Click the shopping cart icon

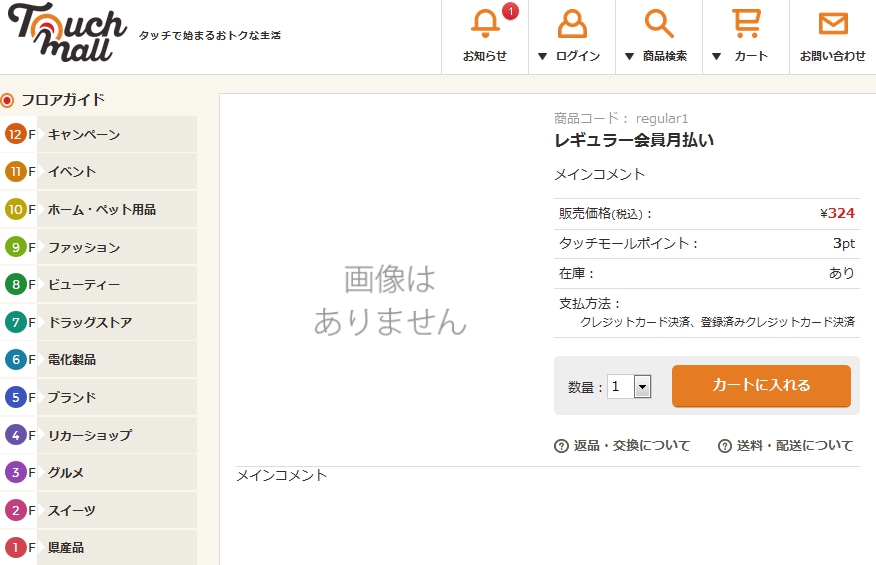point(746,24)
